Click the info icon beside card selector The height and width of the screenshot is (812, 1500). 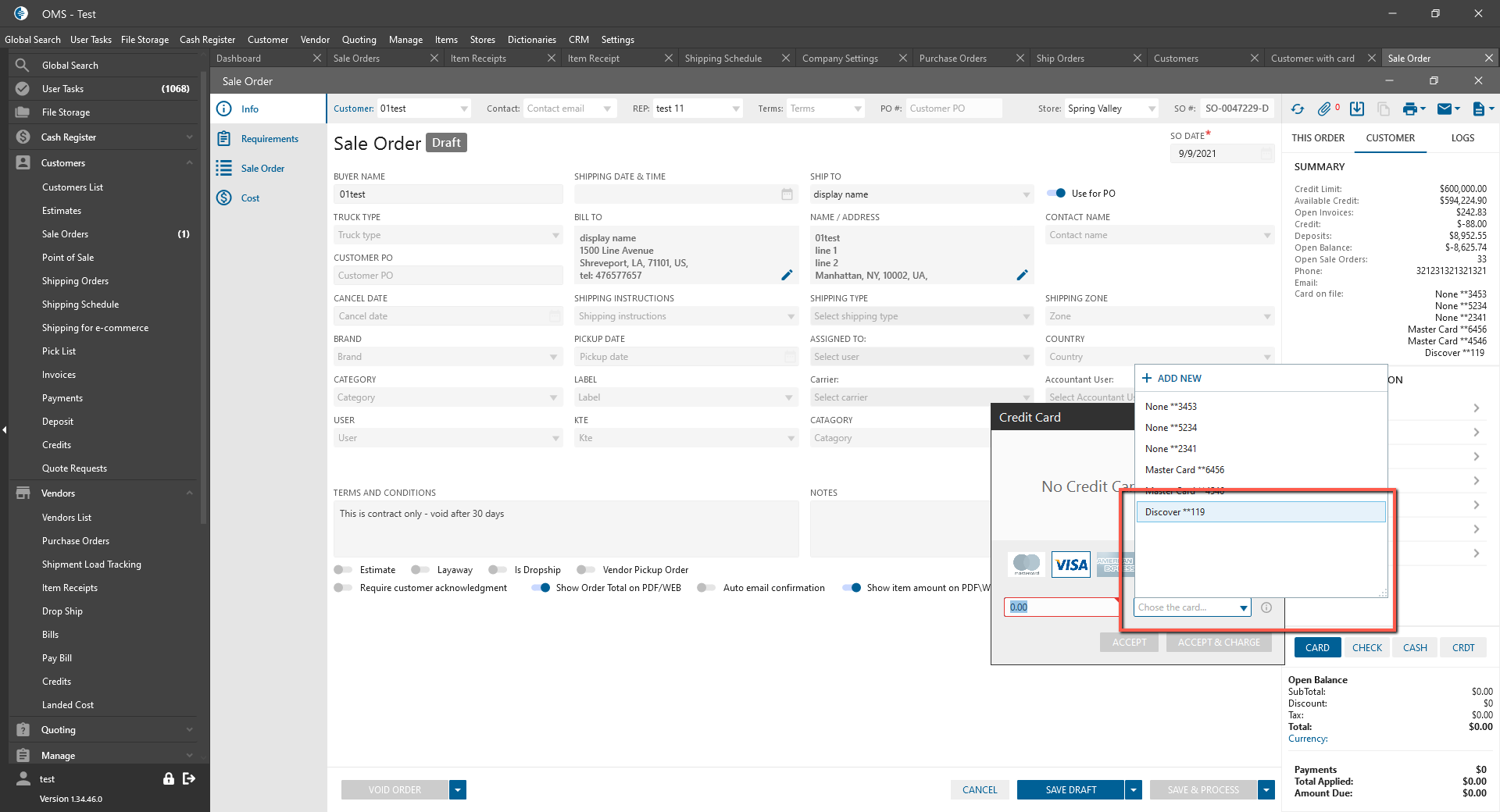point(1266,607)
